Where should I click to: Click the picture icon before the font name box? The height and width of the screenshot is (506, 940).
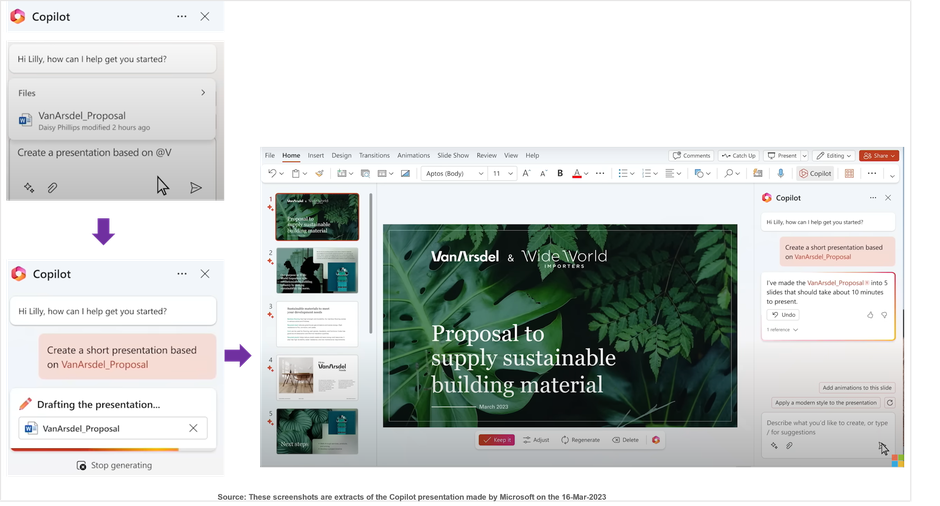coord(405,173)
